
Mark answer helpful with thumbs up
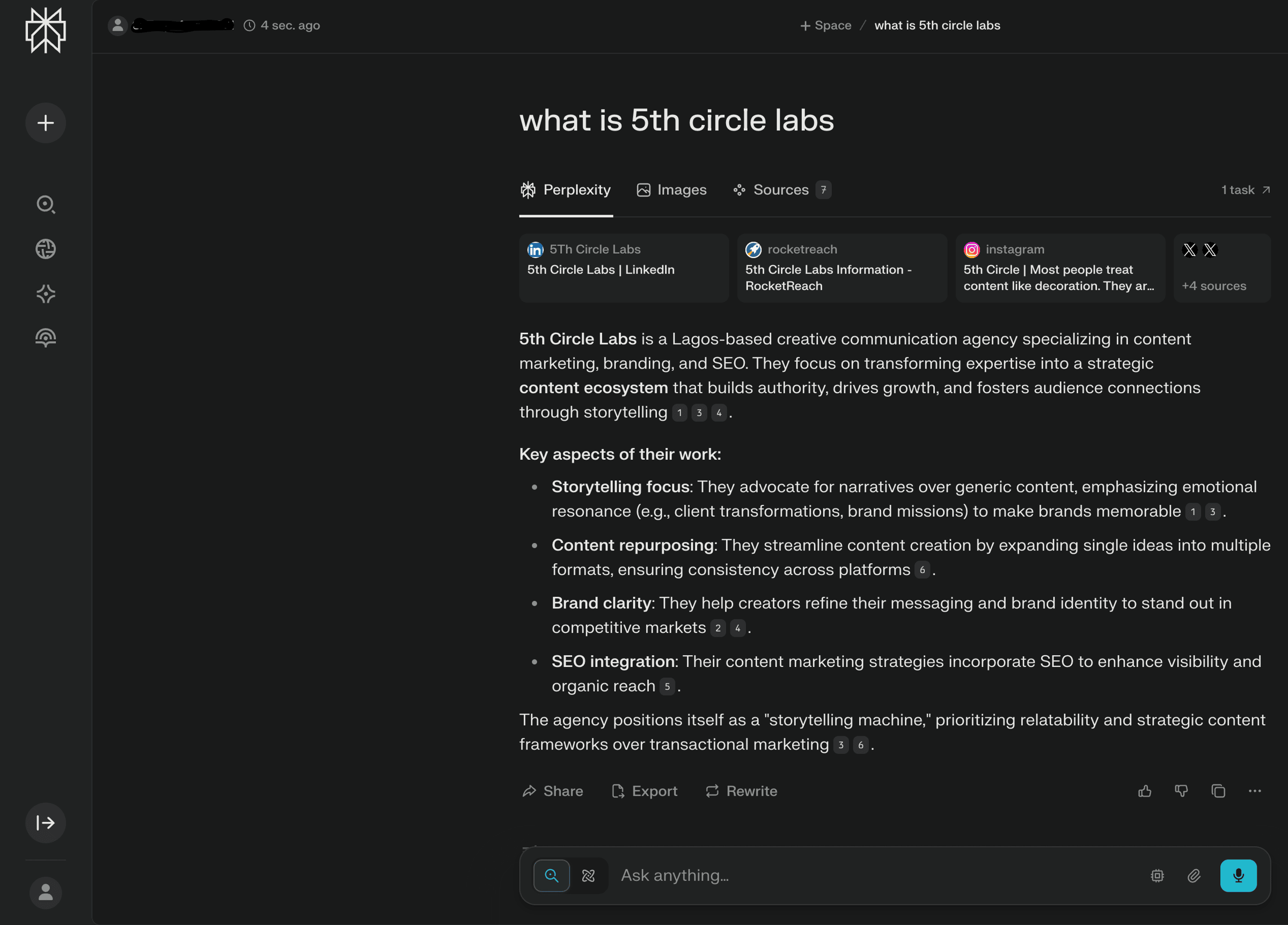pyautogui.click(x=1144, y=791)
